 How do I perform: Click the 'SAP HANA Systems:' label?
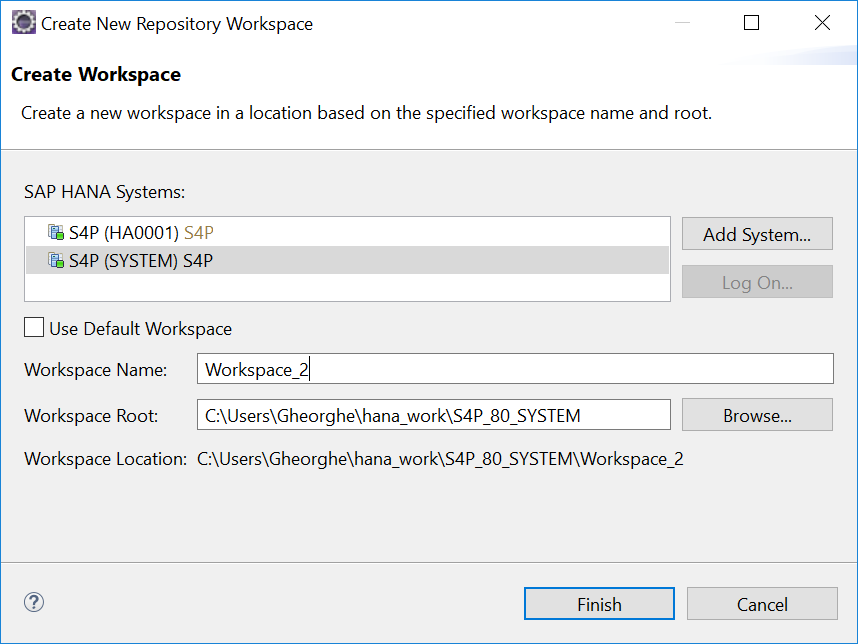[105, 192]
